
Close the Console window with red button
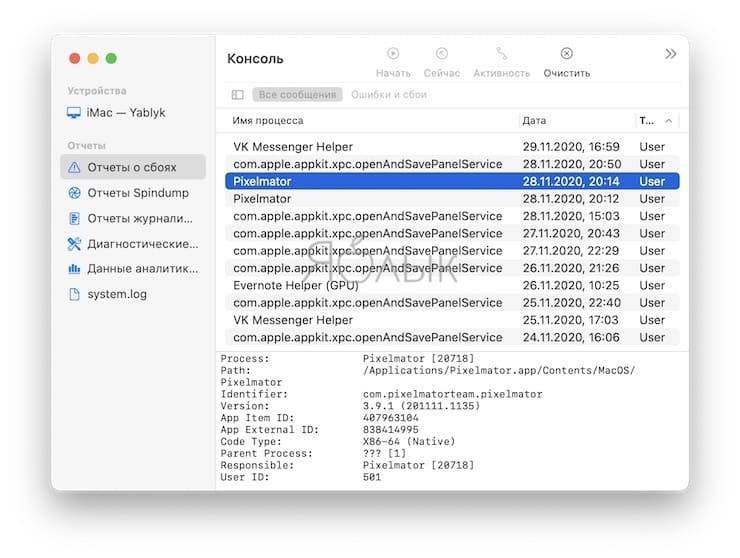tap(75, 59)
